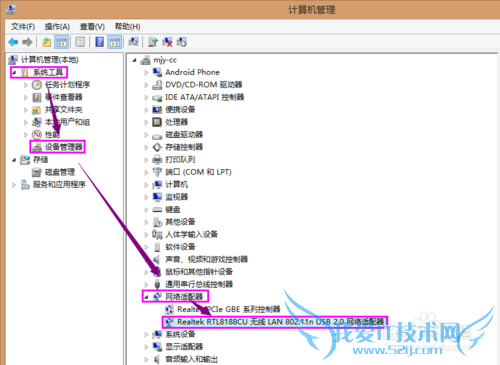The image size is (500, 365).
Task: Click the Disable device toolbar icon
Action: 182,42
